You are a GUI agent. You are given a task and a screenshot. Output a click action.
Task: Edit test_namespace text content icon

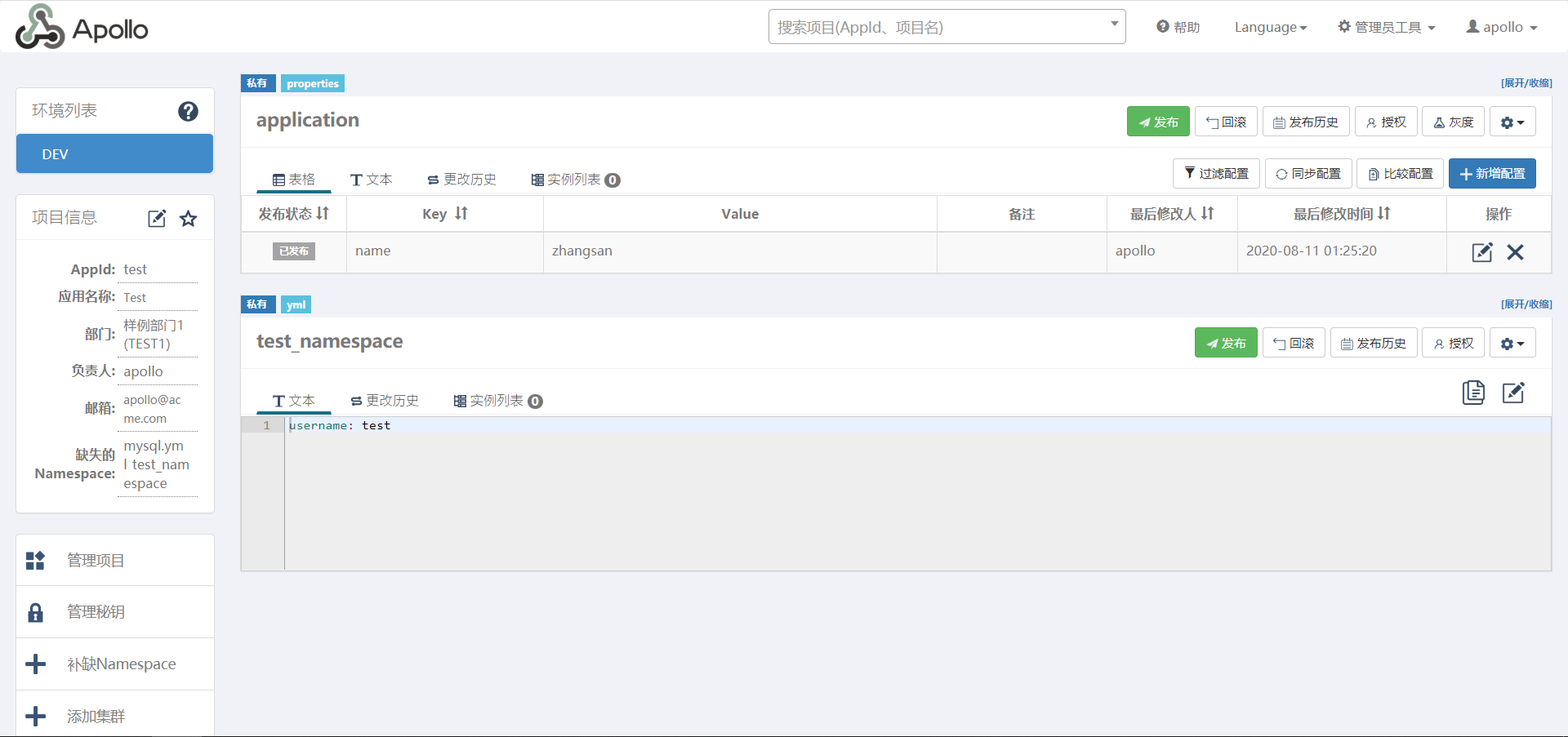[x=1513, y=393]
